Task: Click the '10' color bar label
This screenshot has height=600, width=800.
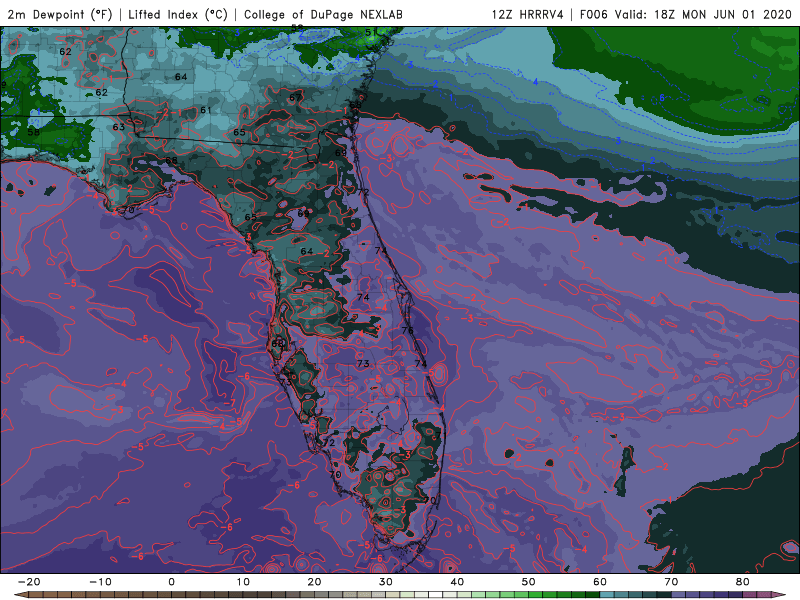Action: point(243,582)
